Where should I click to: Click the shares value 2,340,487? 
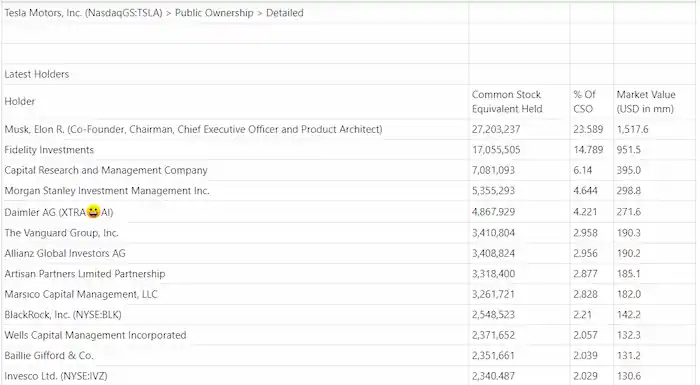pos(493,376)
